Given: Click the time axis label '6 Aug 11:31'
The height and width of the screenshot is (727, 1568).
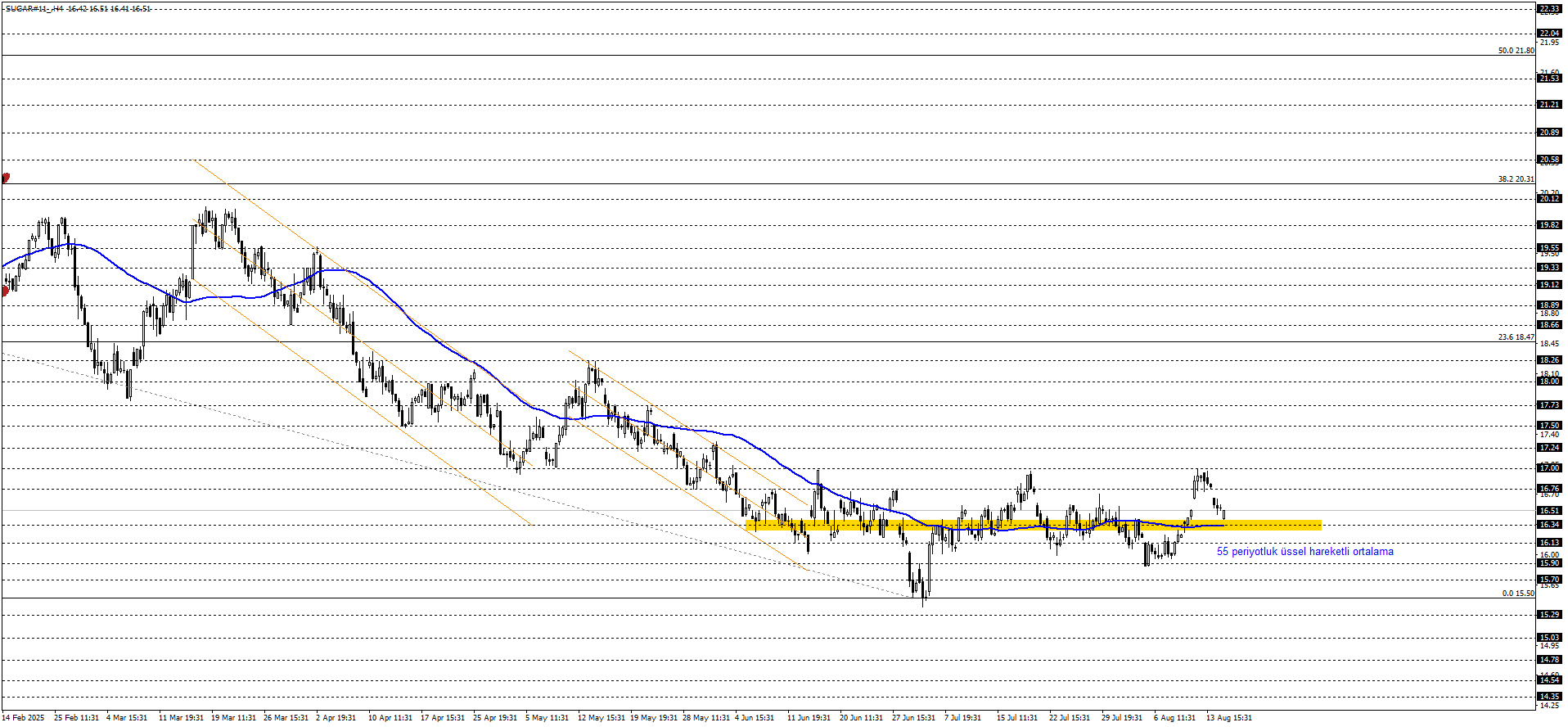Looking at the screenshot, I should 1174,718.
